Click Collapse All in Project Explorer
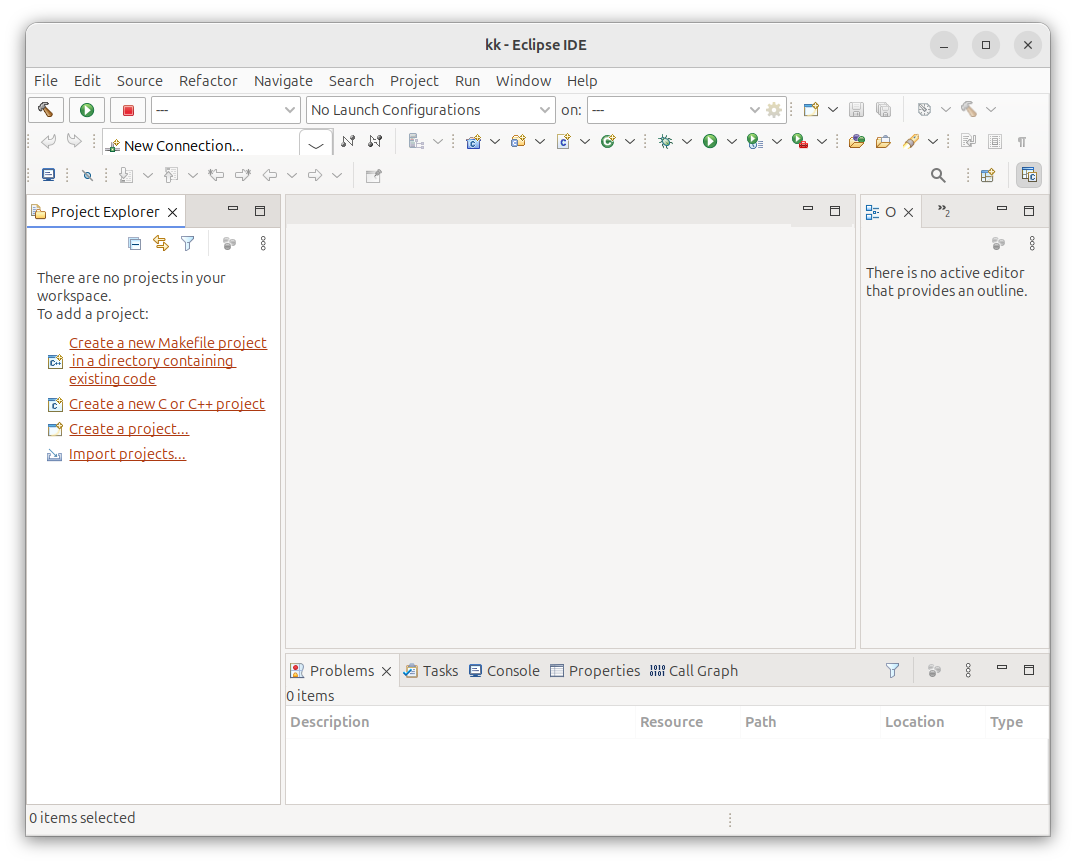1076x865 pixels. (x=135, y=243)
